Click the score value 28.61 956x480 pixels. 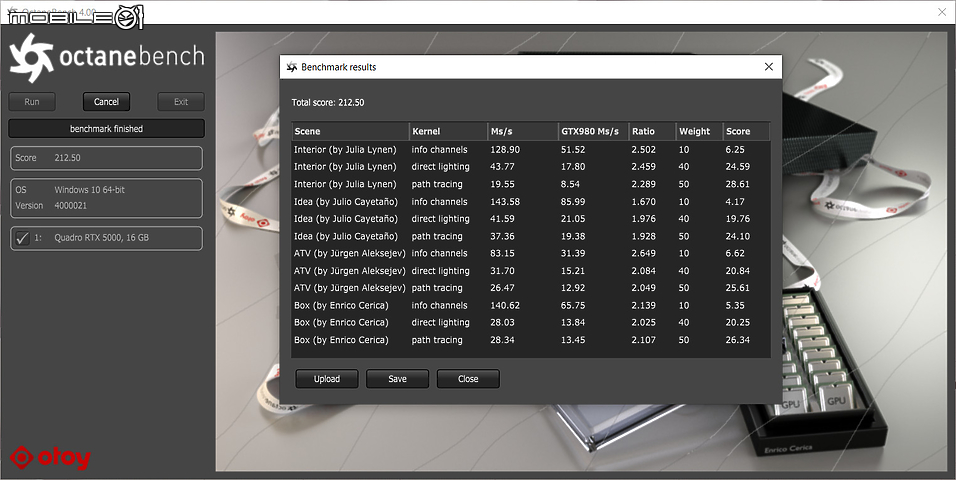[738, 184]
